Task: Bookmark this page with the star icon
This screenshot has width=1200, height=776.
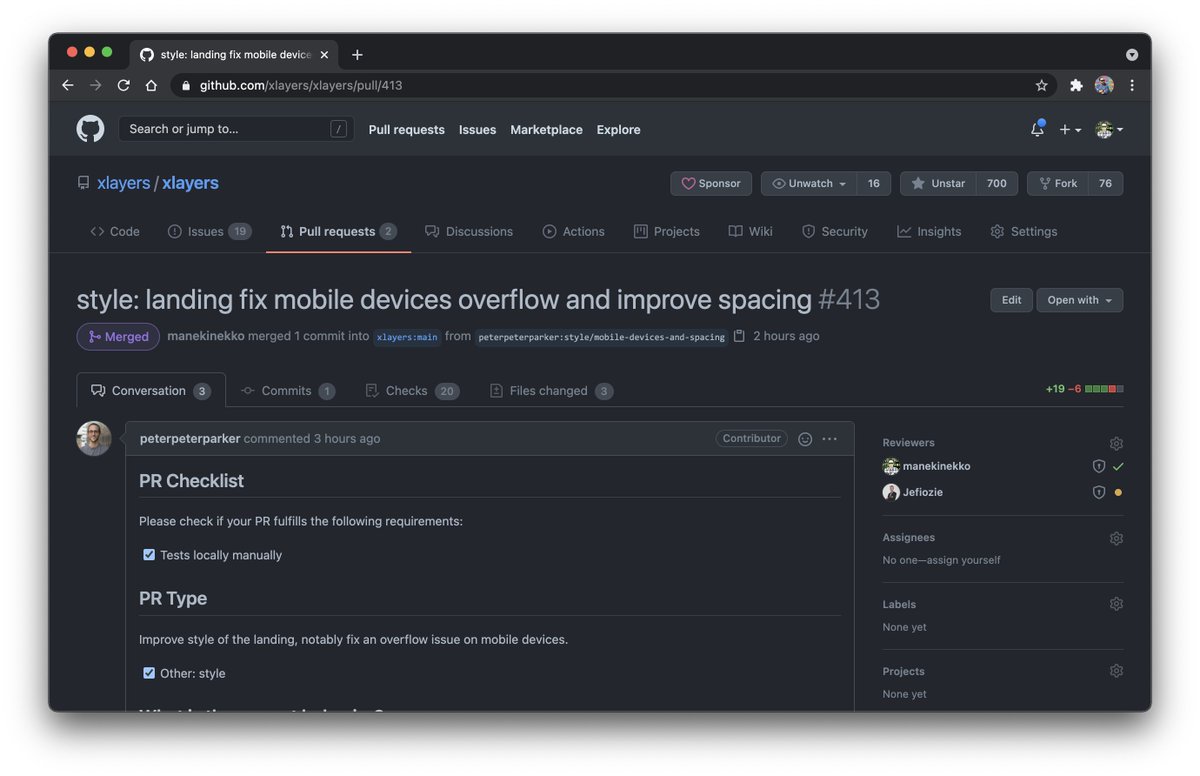Action: (x=1041, y=85)
